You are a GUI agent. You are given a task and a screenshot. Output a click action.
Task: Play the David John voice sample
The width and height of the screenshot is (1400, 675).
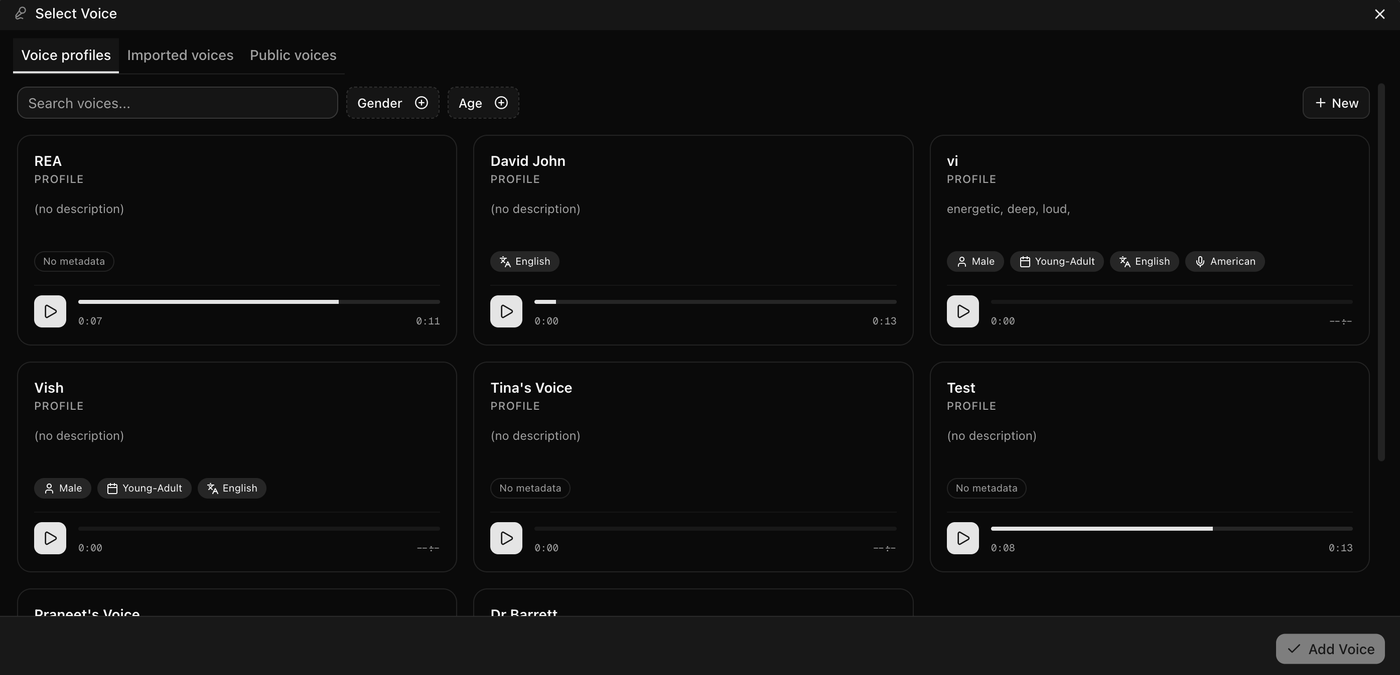coord(506,311)
